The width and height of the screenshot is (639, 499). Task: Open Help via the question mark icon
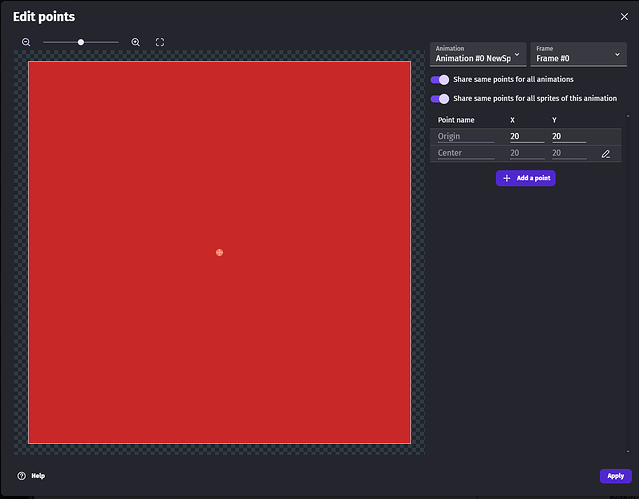point(21,476)
